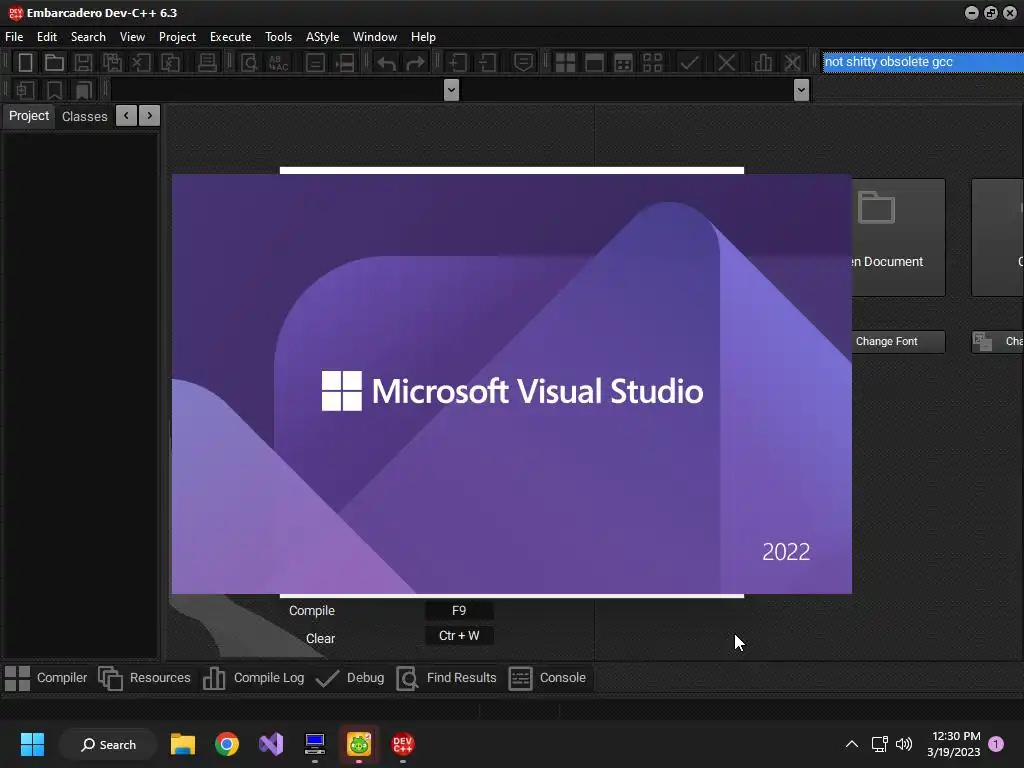Viewport: 1024px width, 768px height.
Task: Open the Project menu
Action: pos(177,37)
